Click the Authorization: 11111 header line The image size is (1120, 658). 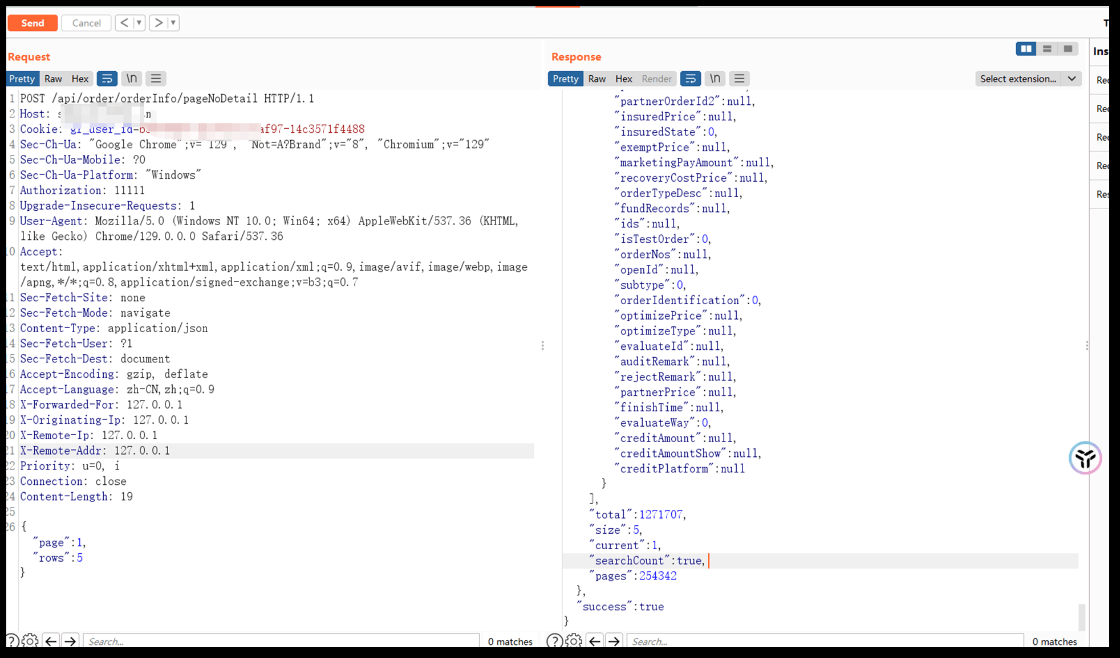(x=82, y=190)
